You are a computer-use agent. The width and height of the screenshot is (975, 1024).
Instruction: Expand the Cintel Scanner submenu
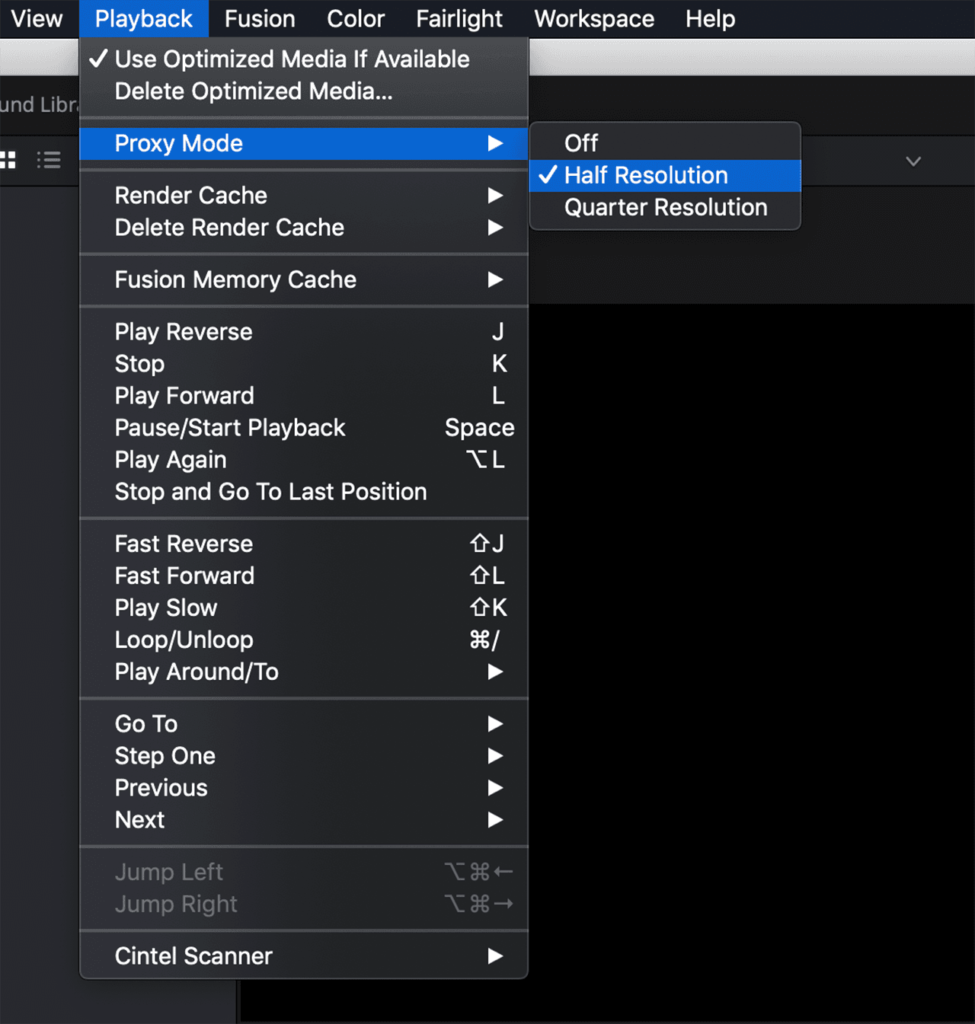click(304, 956)
